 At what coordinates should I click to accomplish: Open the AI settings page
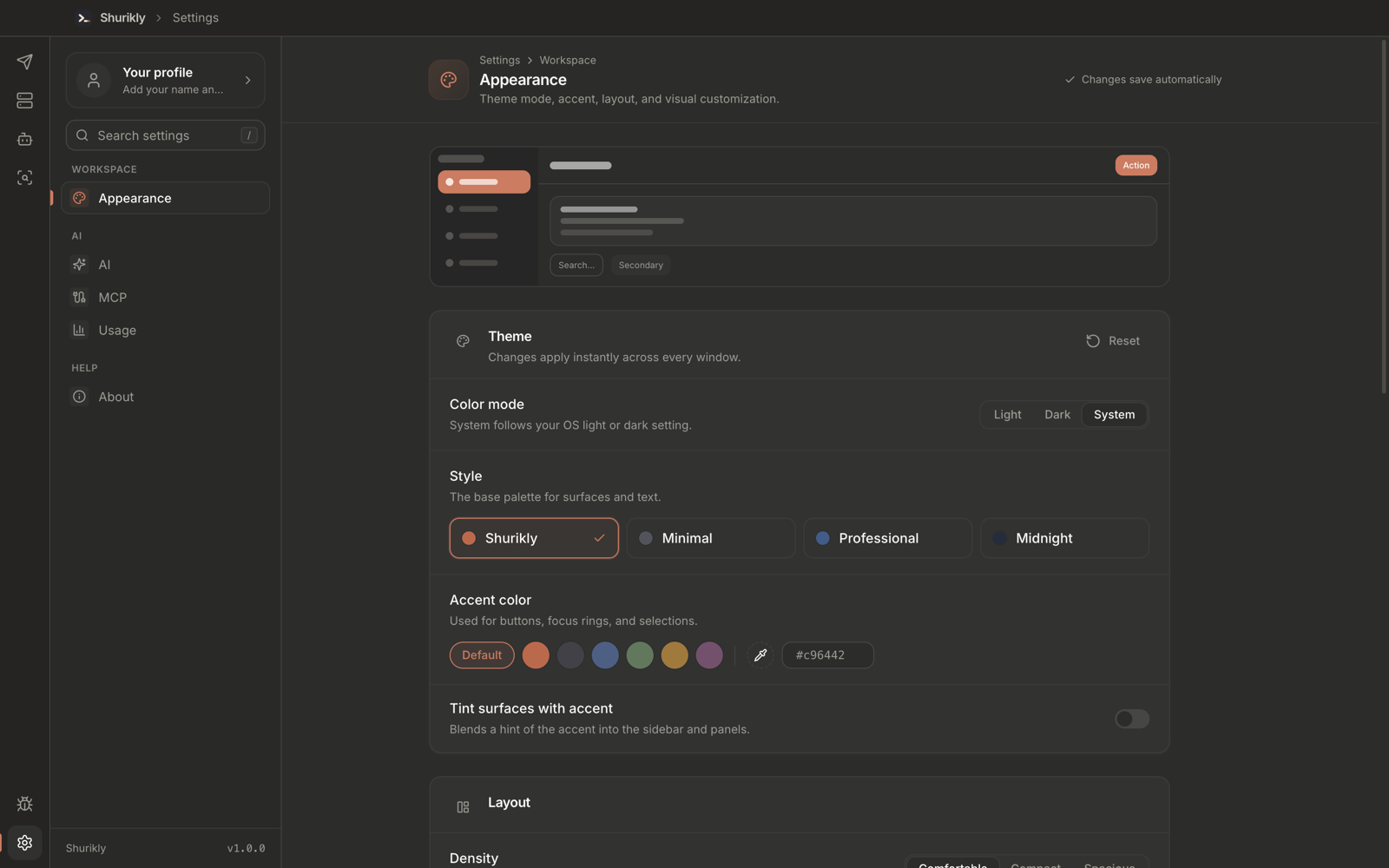165,265
